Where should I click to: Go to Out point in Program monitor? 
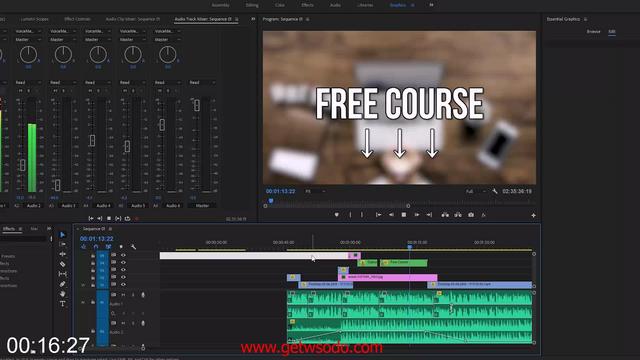point(429,215)
